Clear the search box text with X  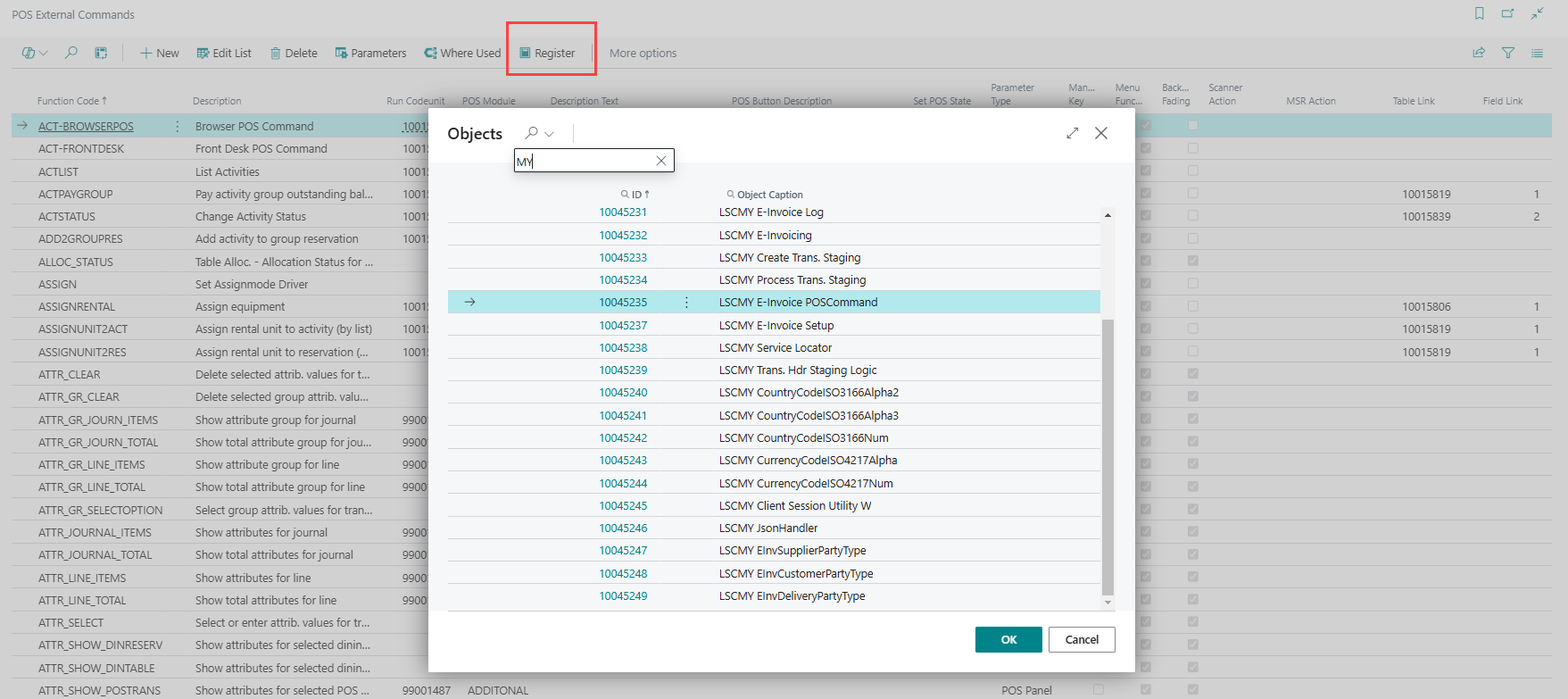(x=660, y=161)
